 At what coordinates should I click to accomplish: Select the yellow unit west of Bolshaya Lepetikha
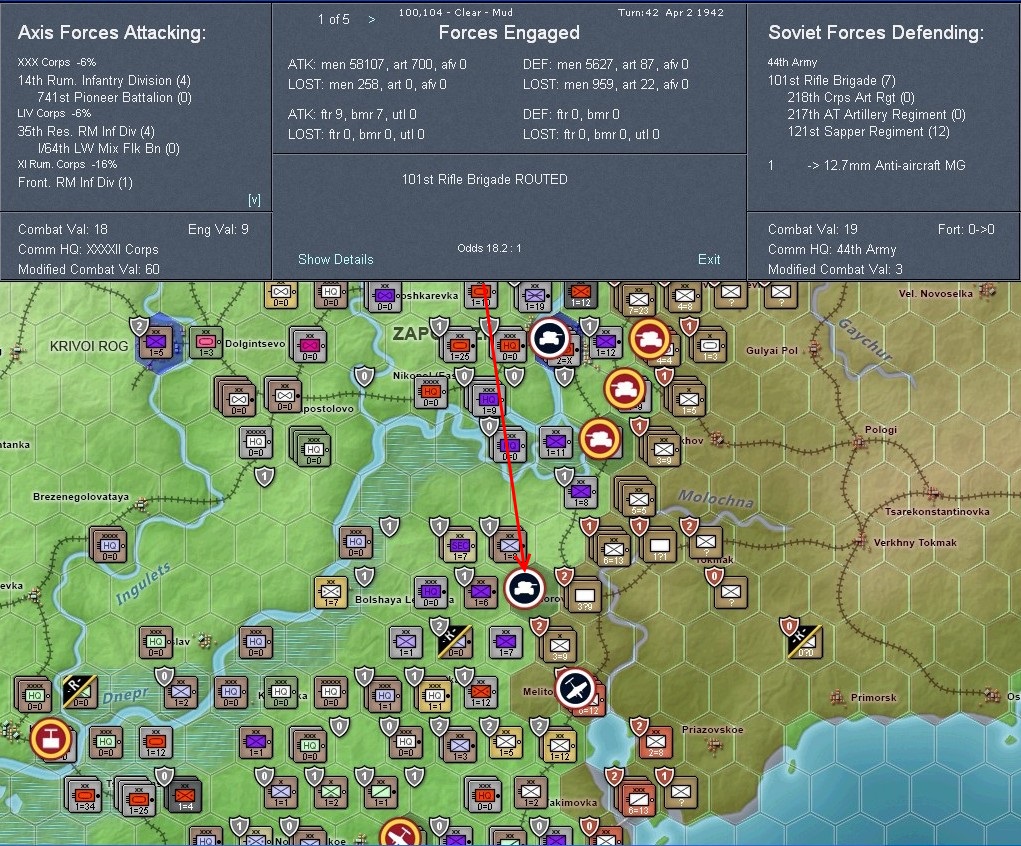330,592
